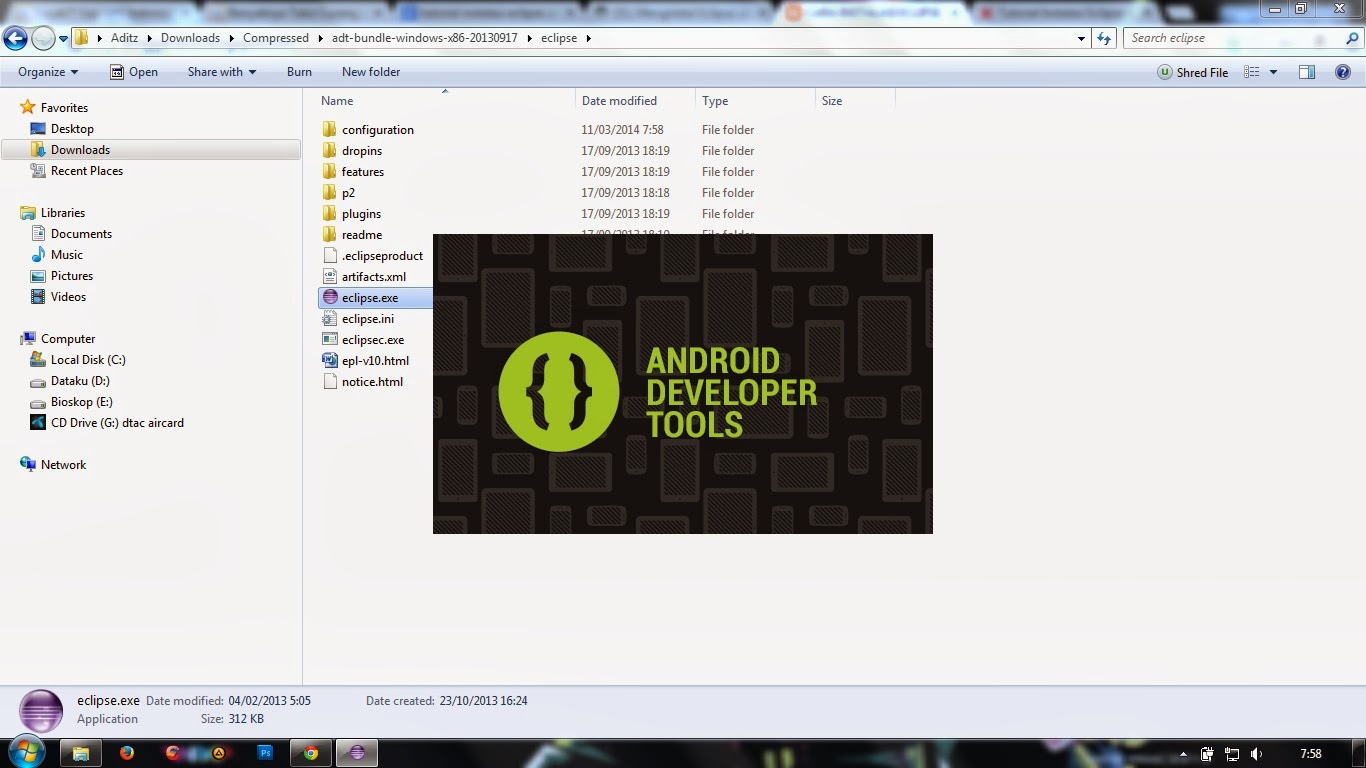Open Google Chrome from the taskbar
The height and width of the screenshot is (768, 1366).
(x=310, y=753)
